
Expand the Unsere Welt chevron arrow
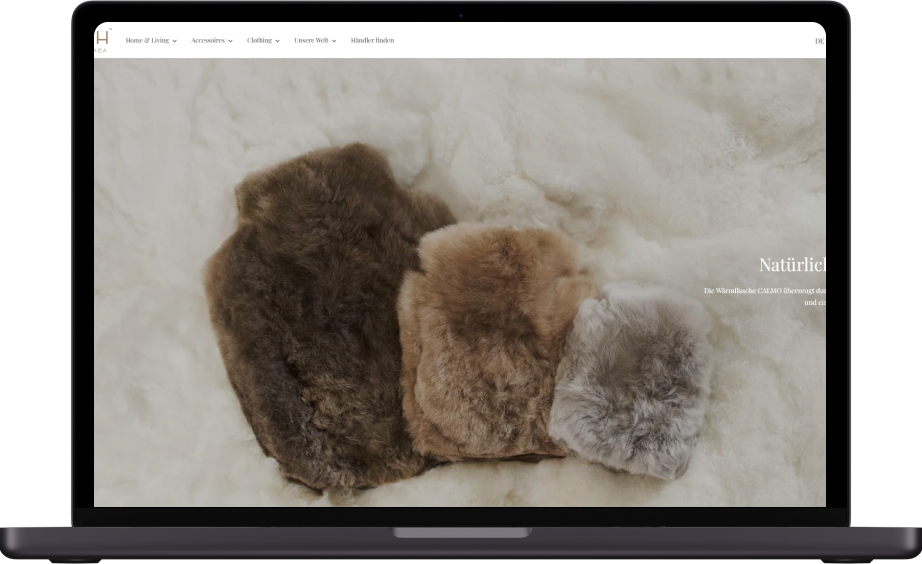pos(334,41)
